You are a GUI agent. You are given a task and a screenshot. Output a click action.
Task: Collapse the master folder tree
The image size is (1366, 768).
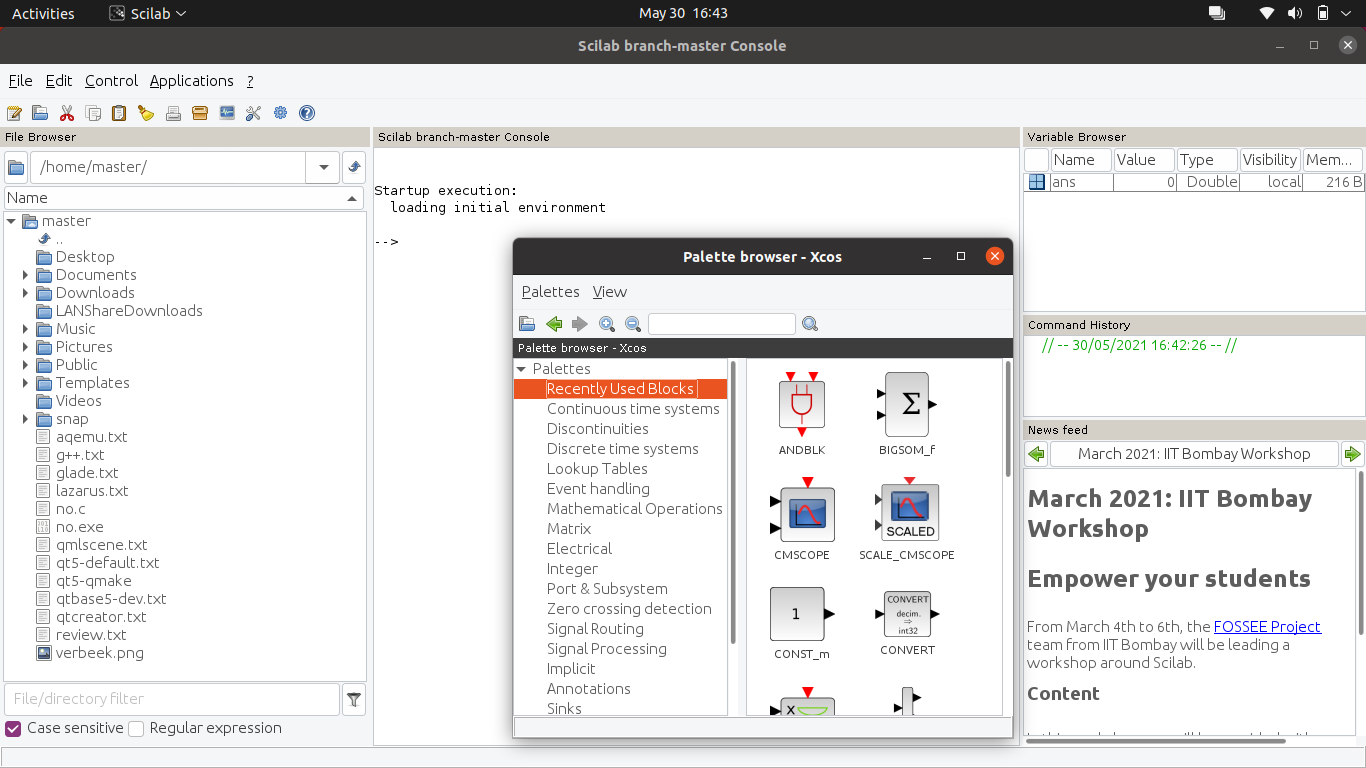11,221
